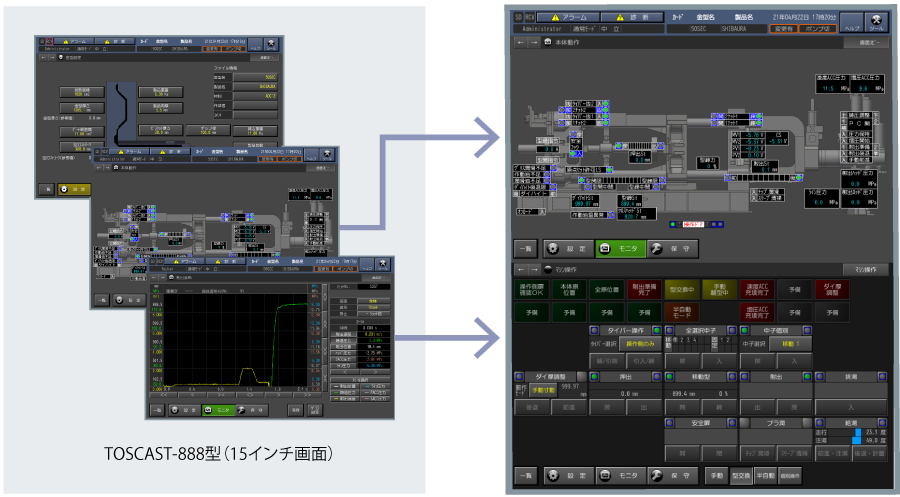The image size is (900, 497).
Task: Open 保守 wrench below the machine diagram
Action: coord(669,249)
